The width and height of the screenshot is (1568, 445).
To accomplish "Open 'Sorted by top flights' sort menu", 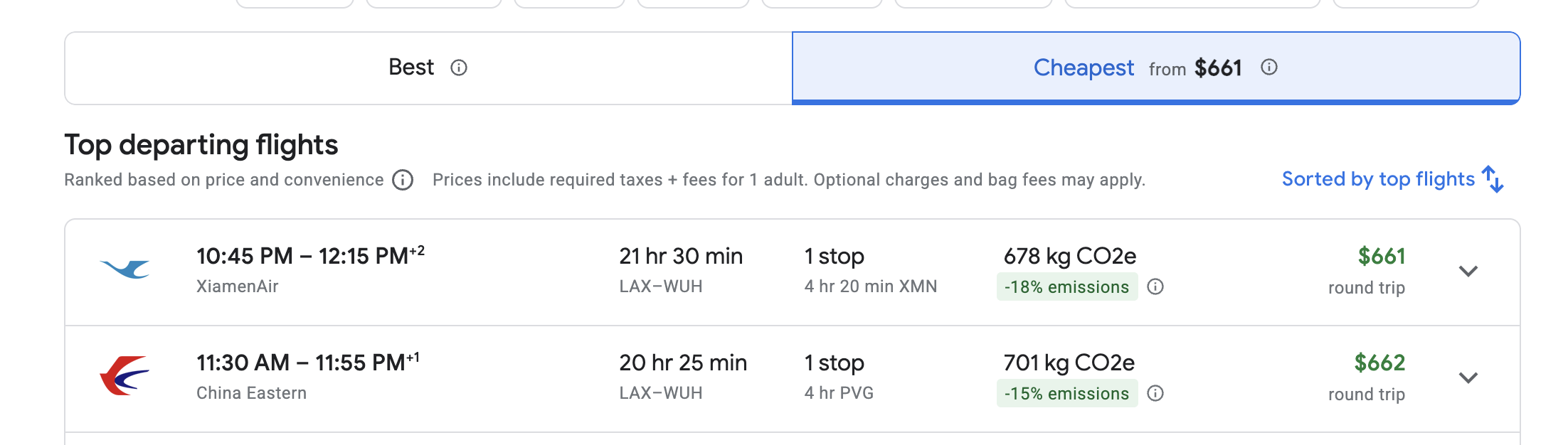I will [x=1378, y=179].
